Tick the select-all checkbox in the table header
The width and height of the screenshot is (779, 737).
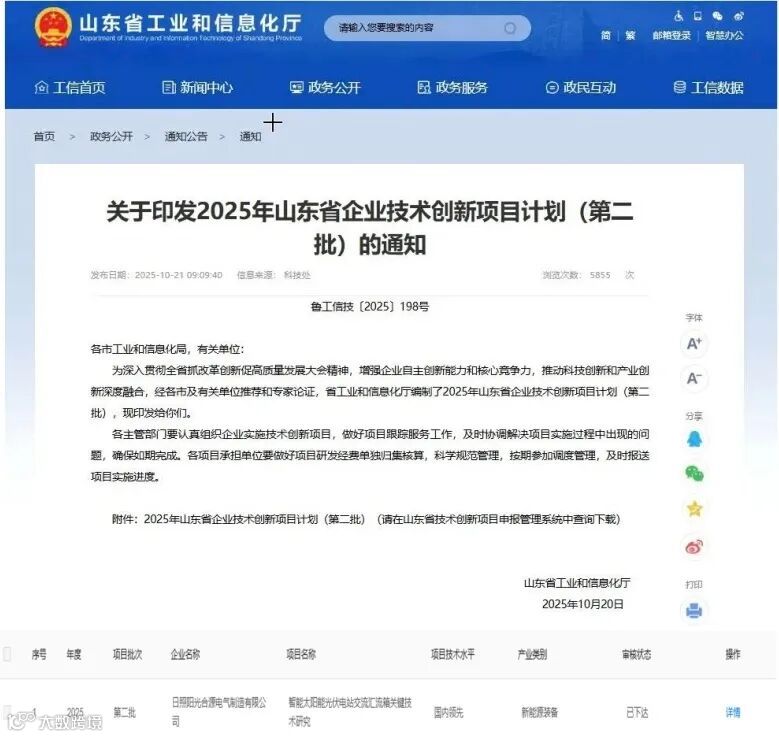tap(7, 654)
